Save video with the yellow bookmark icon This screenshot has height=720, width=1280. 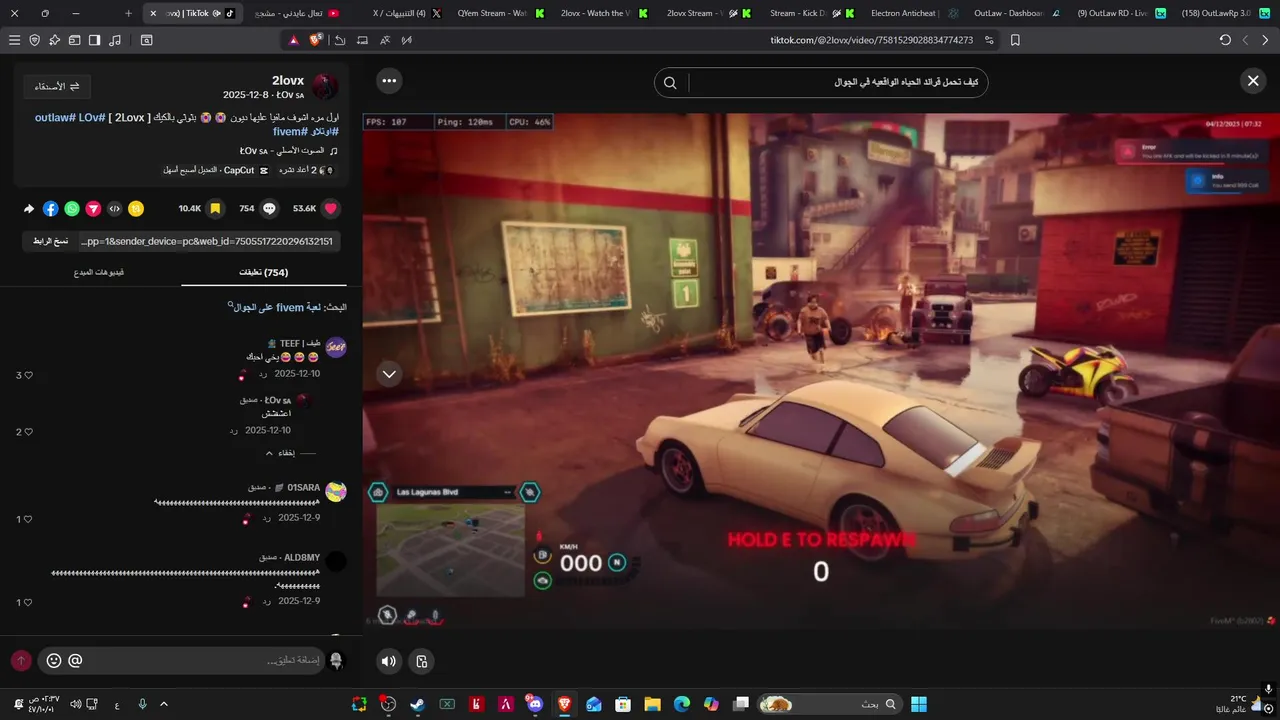tap(215, 208)
